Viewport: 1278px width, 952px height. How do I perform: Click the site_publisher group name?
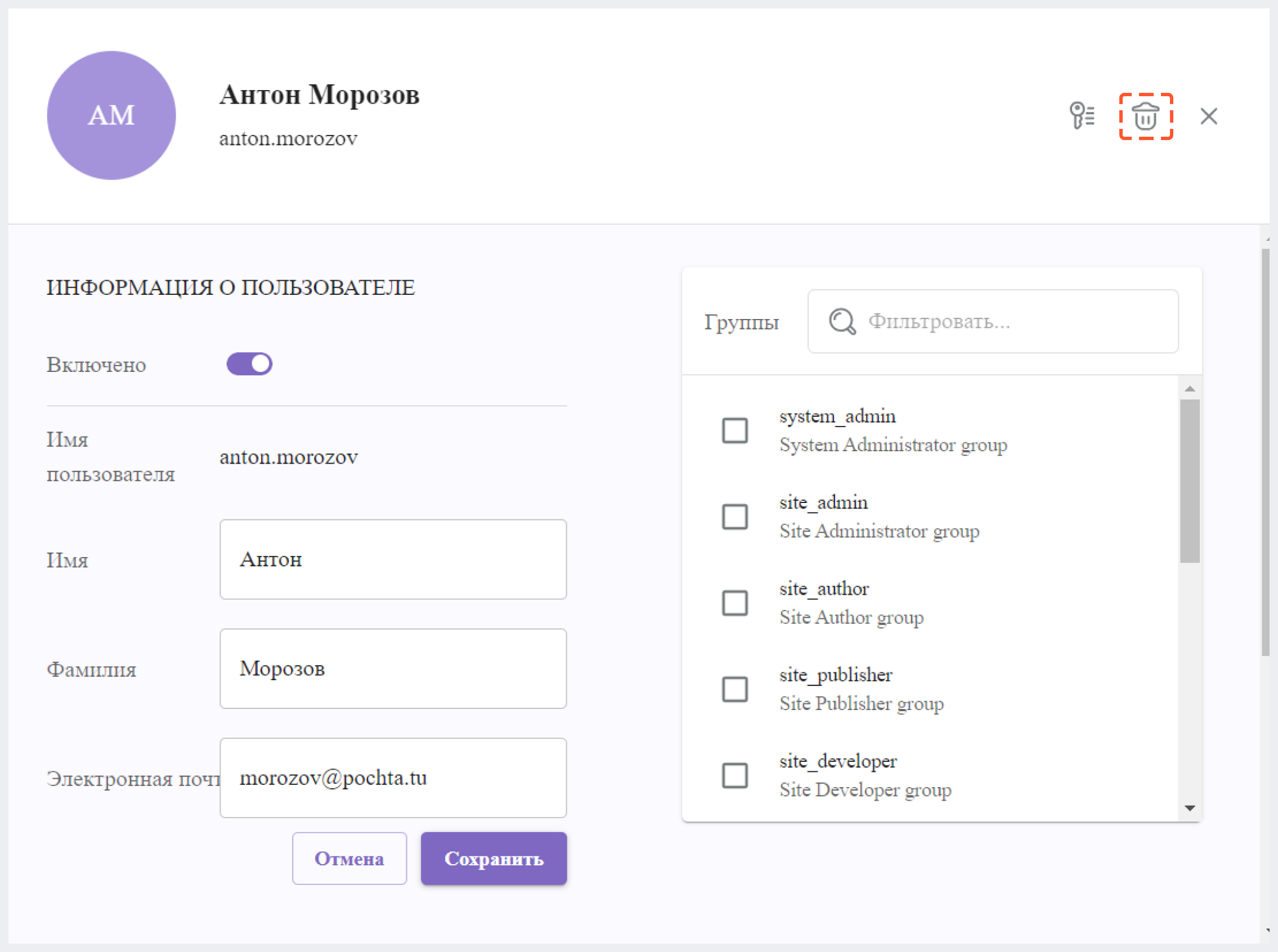[836, 675]
